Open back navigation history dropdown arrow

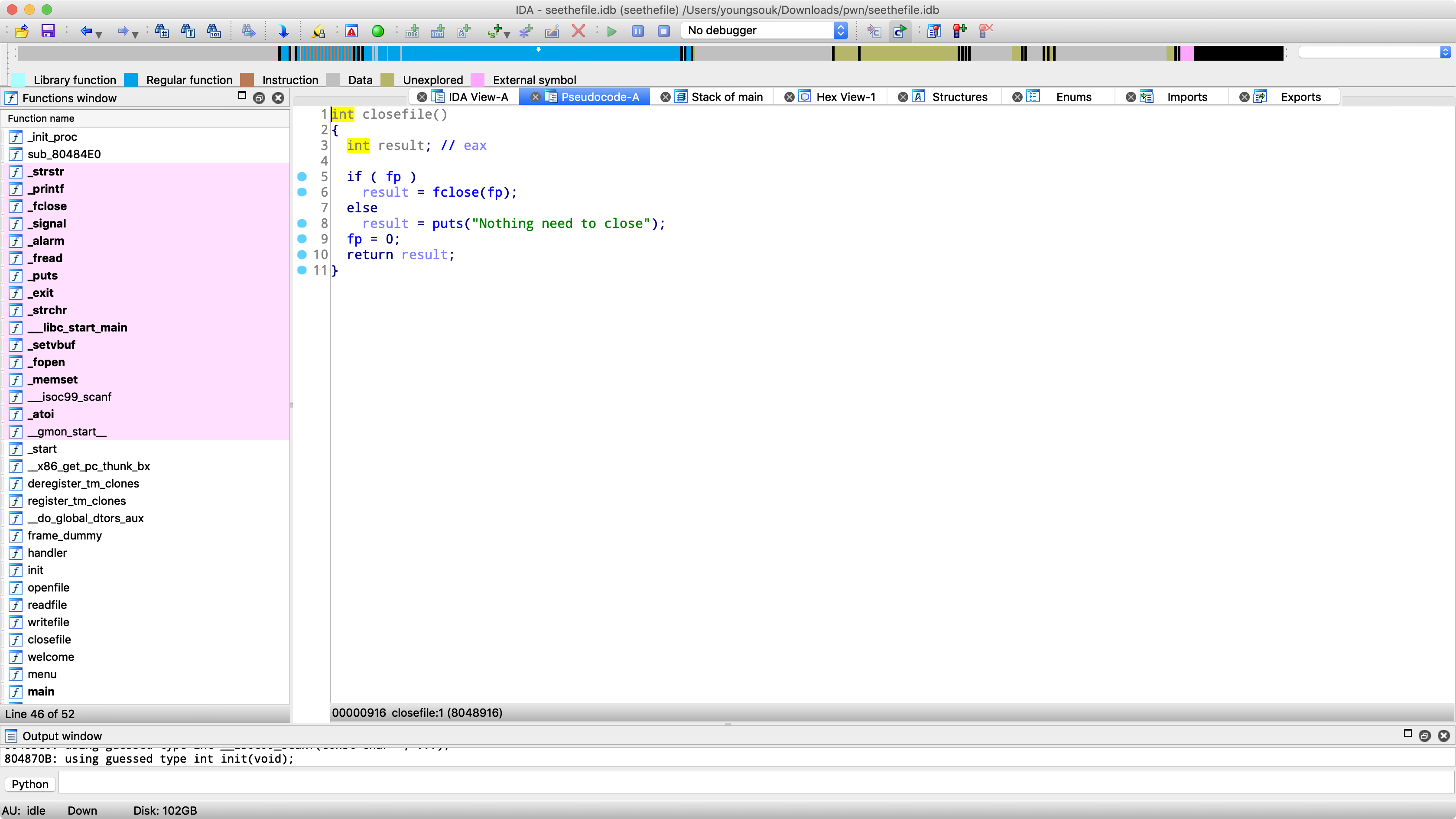pyautogui.click(x=99, y=35)
